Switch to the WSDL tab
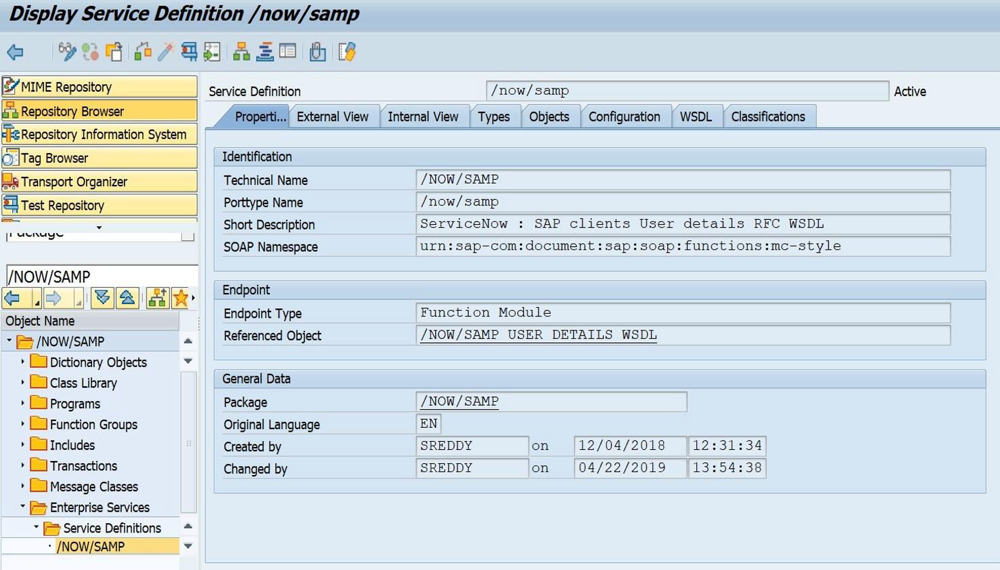 coord(696,117)
